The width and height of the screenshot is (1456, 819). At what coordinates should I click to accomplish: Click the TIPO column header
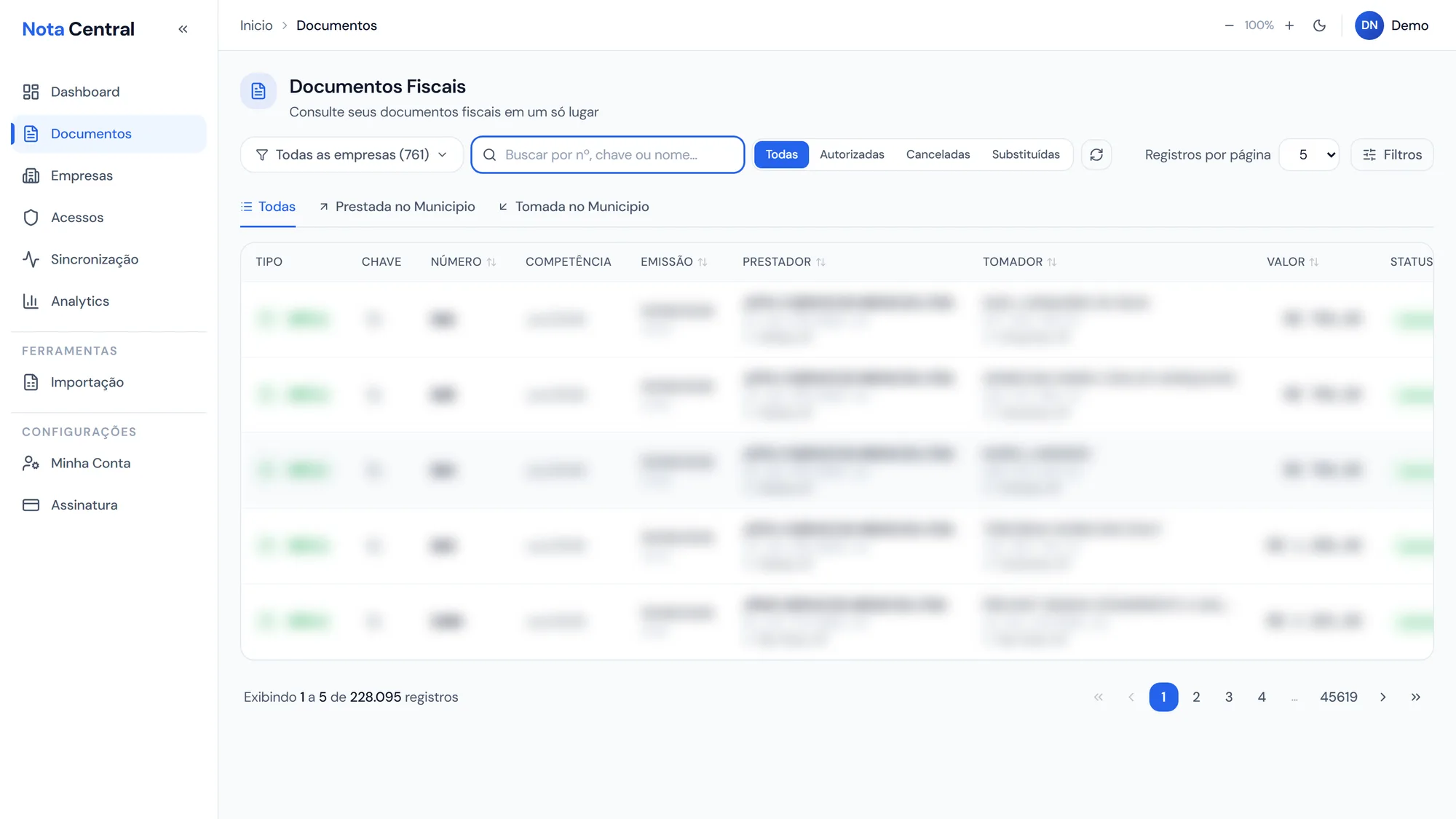pos(269,262)
